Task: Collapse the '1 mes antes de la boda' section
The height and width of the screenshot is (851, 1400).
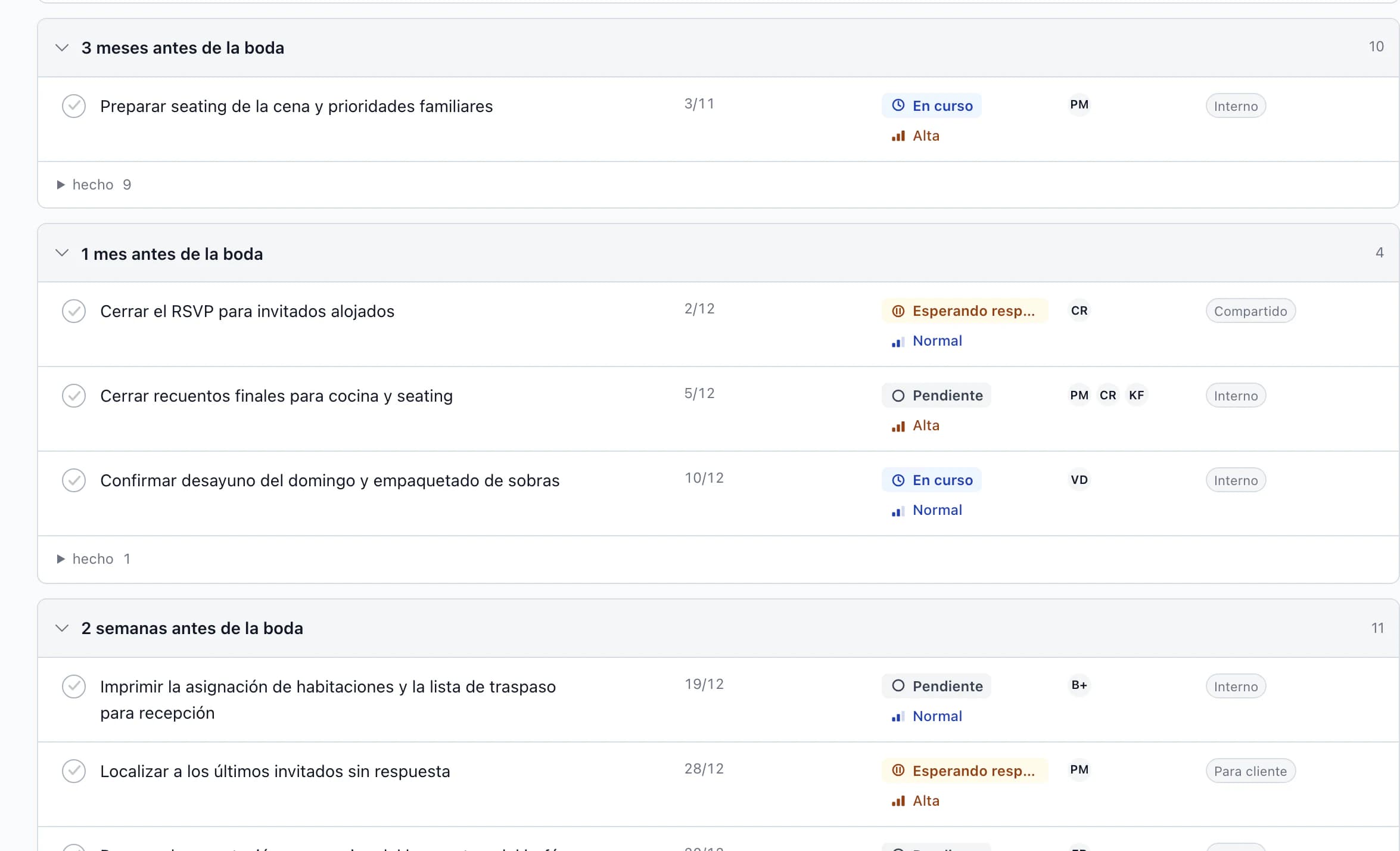Action: [62, 254]
